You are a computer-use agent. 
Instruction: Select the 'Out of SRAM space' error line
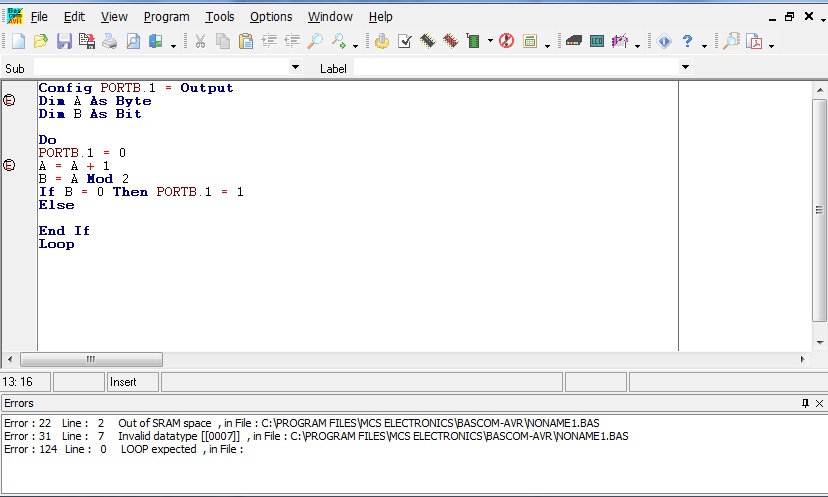tap(302, 423)
